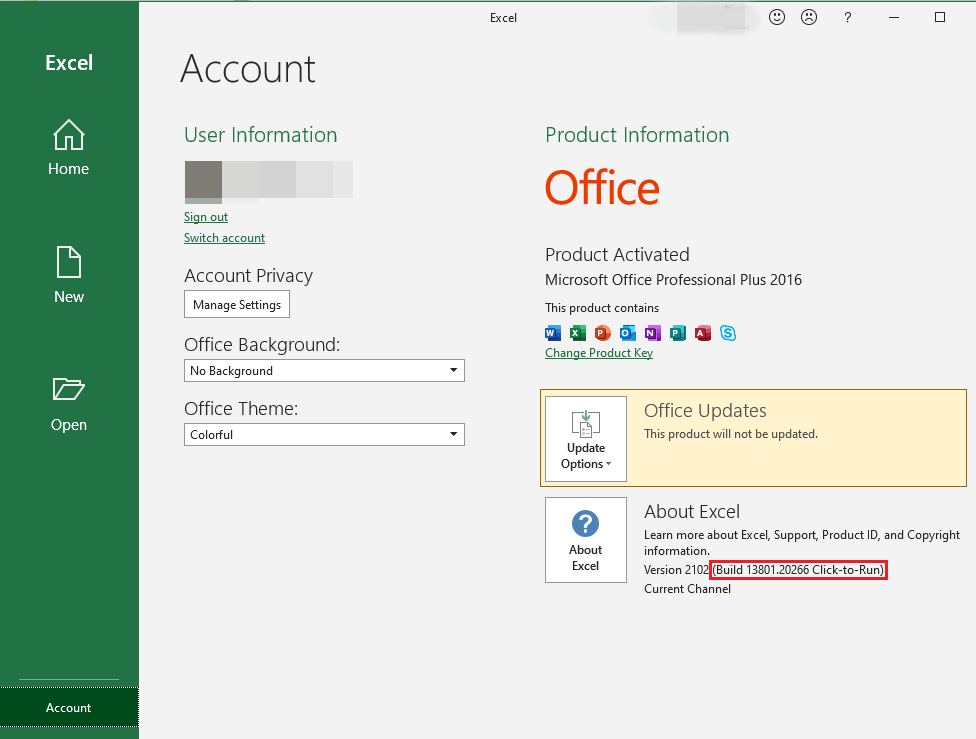Maximize the Excel window
This screenshot has width=976, height=739.
[940, 17]
